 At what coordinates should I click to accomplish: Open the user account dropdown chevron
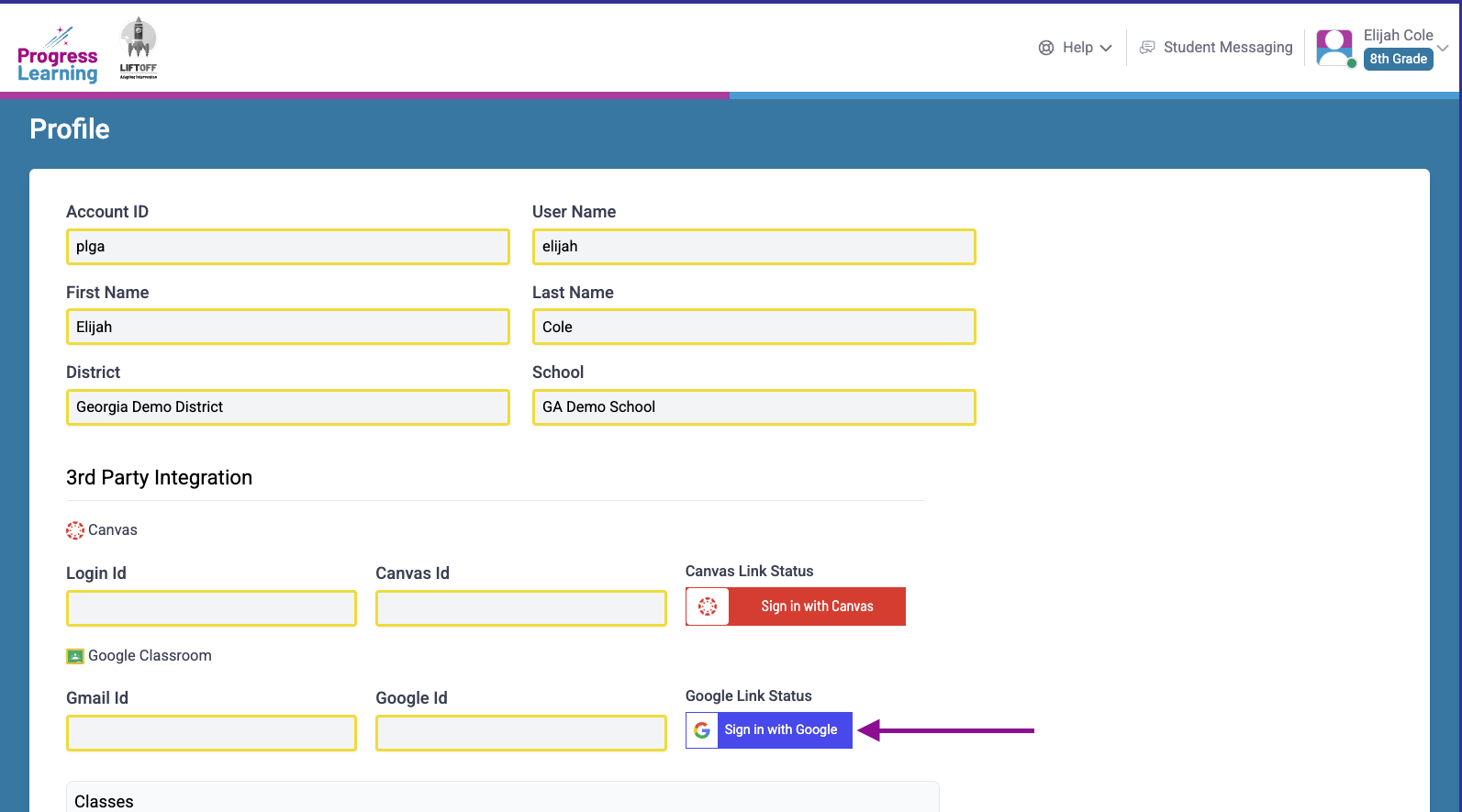pyautogui.click(x=1443, y=48)
